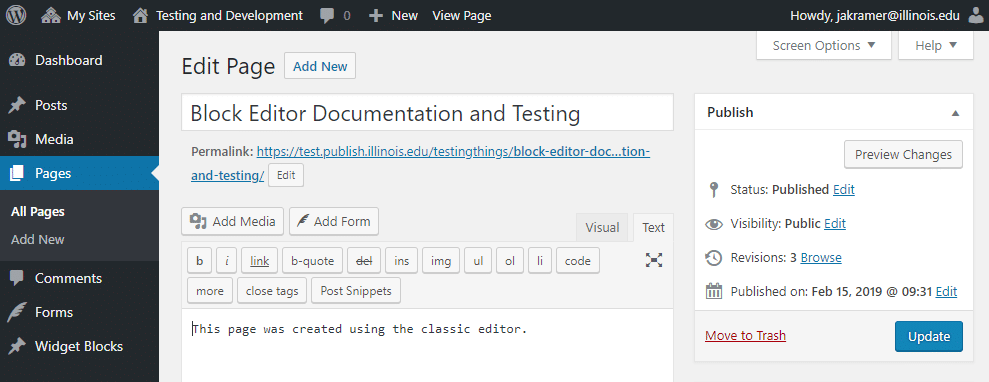Switch to the Text editor tab
Screen dimensions: 989x382
coord(653,228)
